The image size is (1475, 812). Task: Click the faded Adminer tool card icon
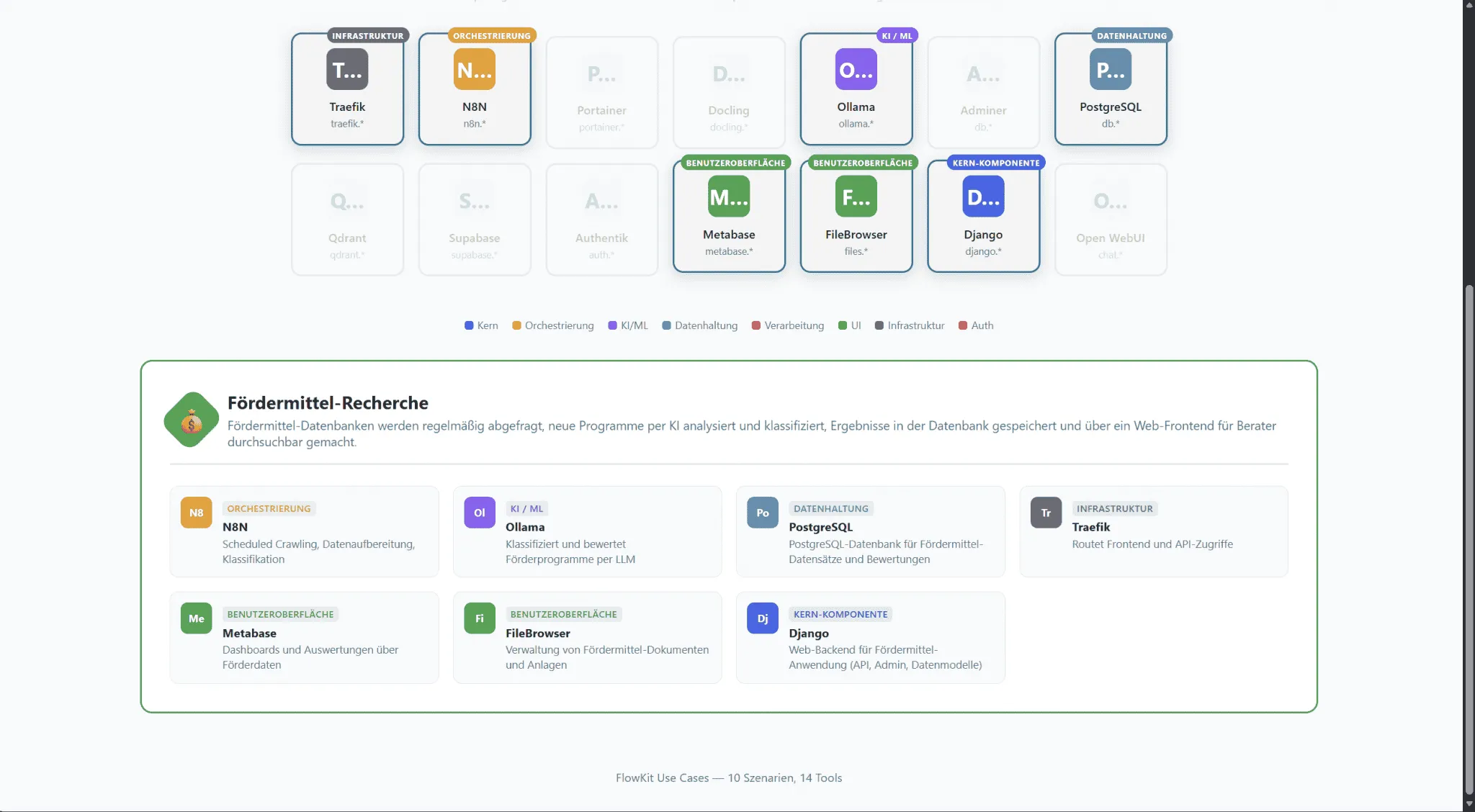click(983, 73)
